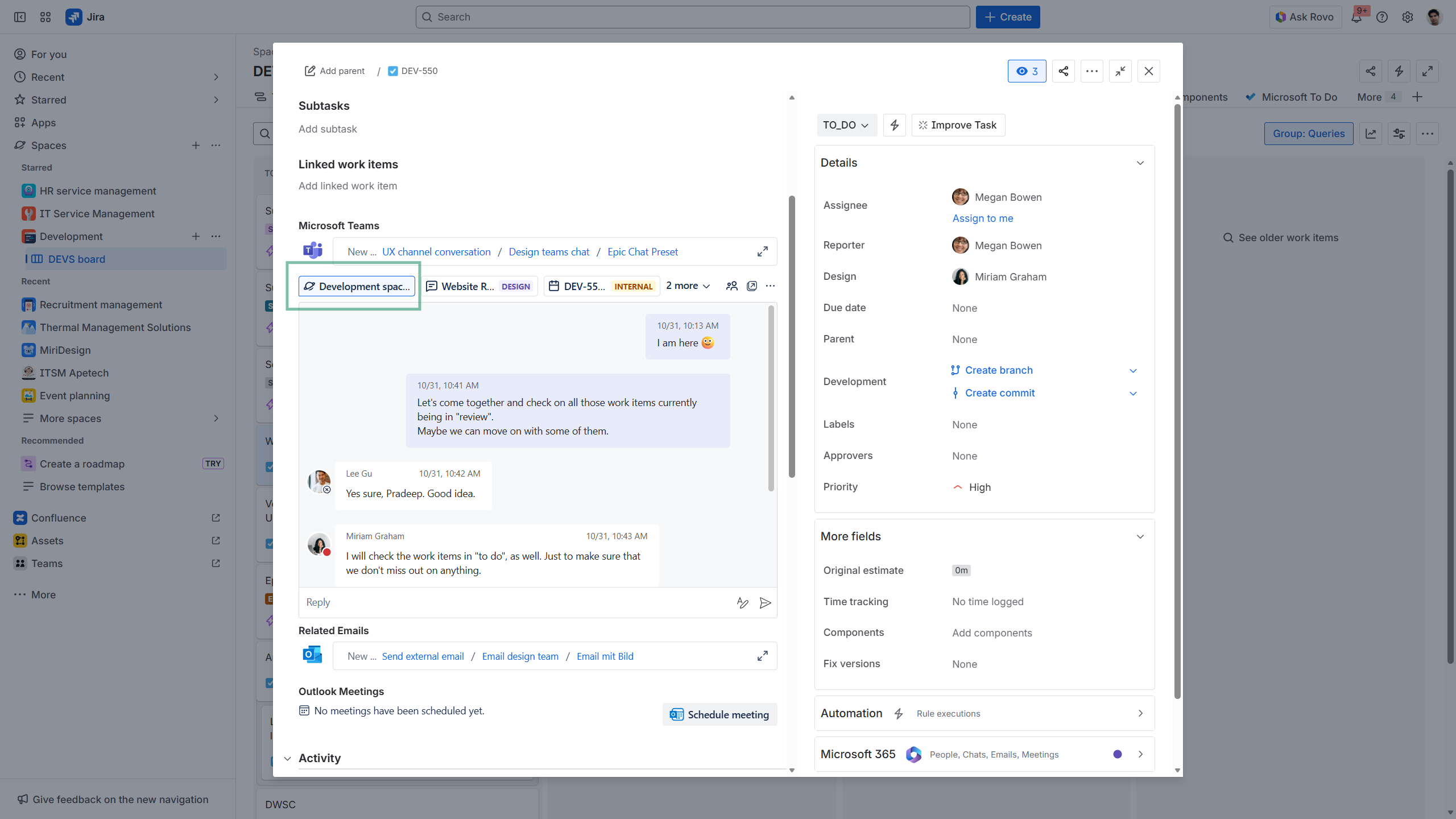Click send reply arrow icon
This screenshot has width=1456, height=819.
[x=765, y=603]
